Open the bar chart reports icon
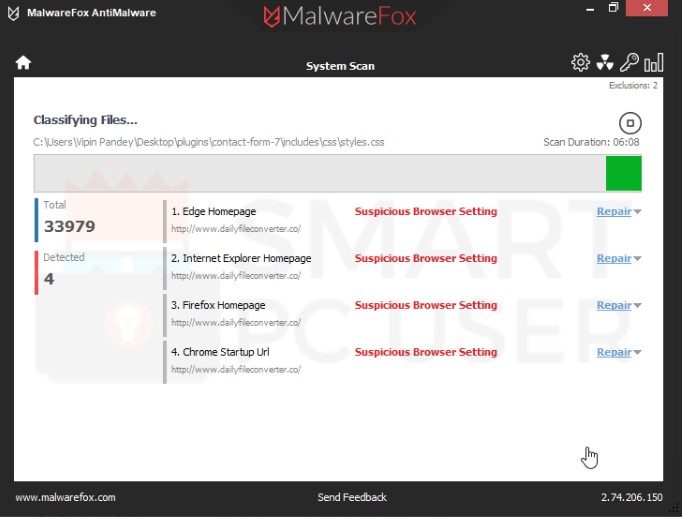 [x=654, y=62]
